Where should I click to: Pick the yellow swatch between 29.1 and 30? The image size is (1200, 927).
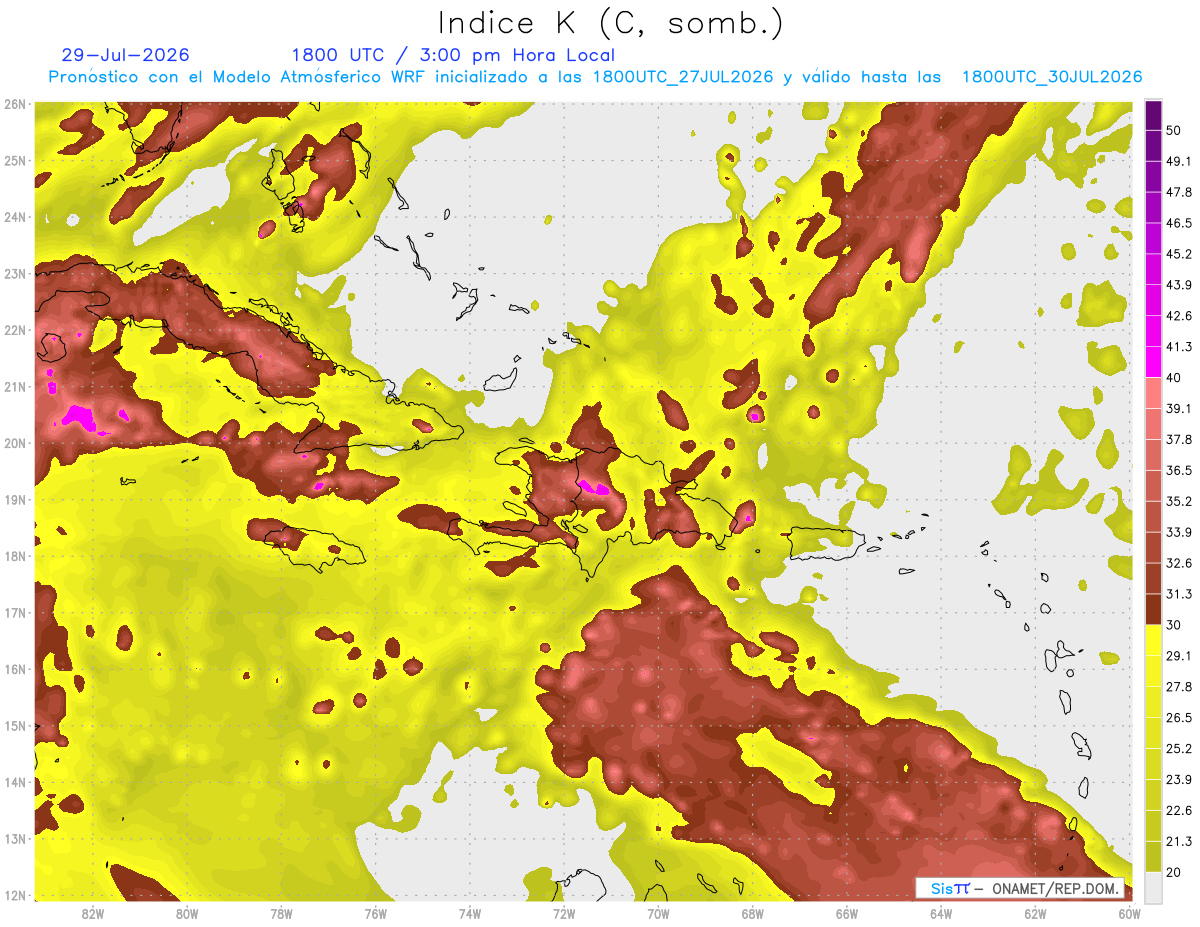(x=1153, y=640)
